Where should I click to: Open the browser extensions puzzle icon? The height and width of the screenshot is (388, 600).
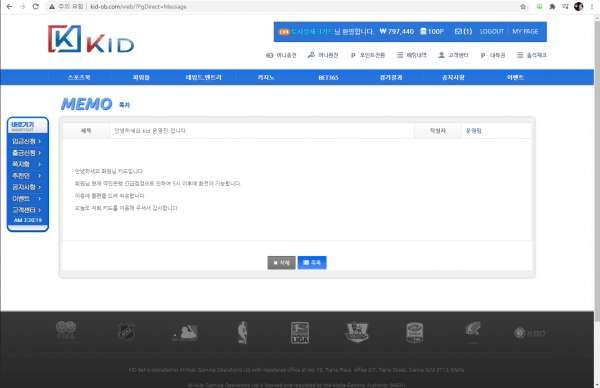552,7
